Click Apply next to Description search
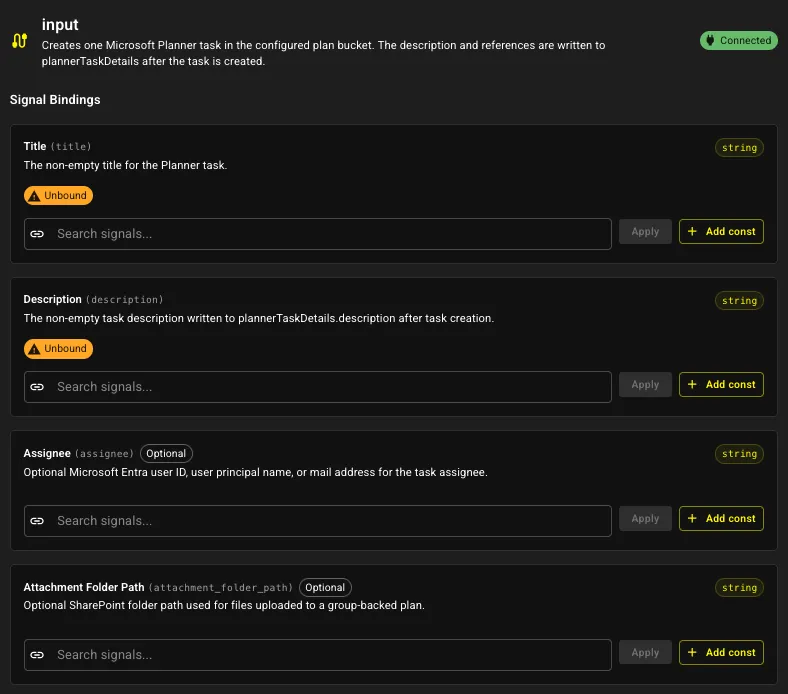788x694 pixels. 645,384
